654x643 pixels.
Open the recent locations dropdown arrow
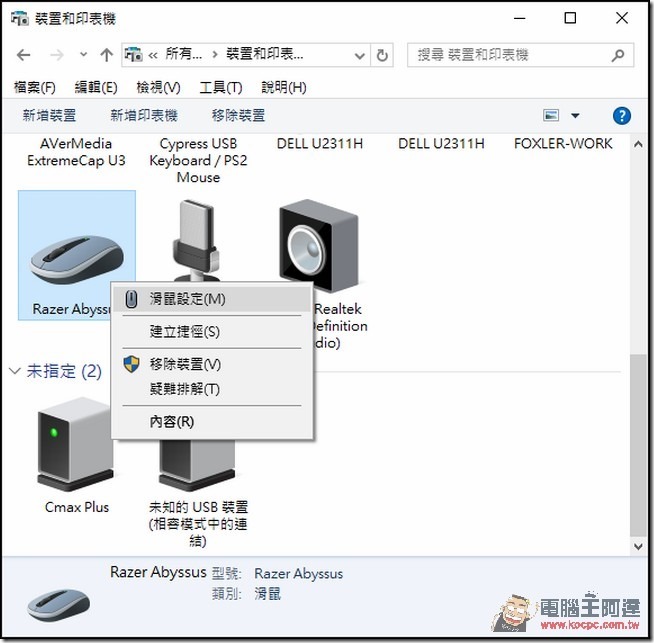click(83, 55)
